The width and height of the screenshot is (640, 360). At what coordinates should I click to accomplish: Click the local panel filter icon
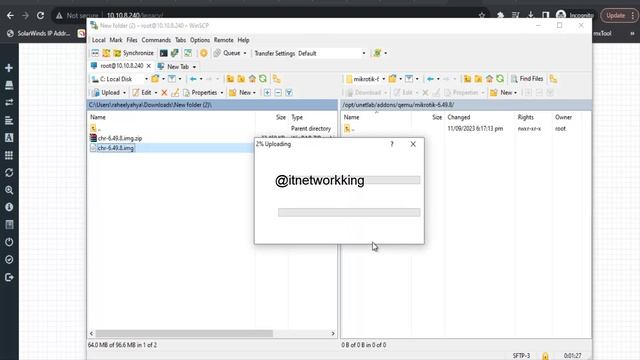(x=172, y=79)
